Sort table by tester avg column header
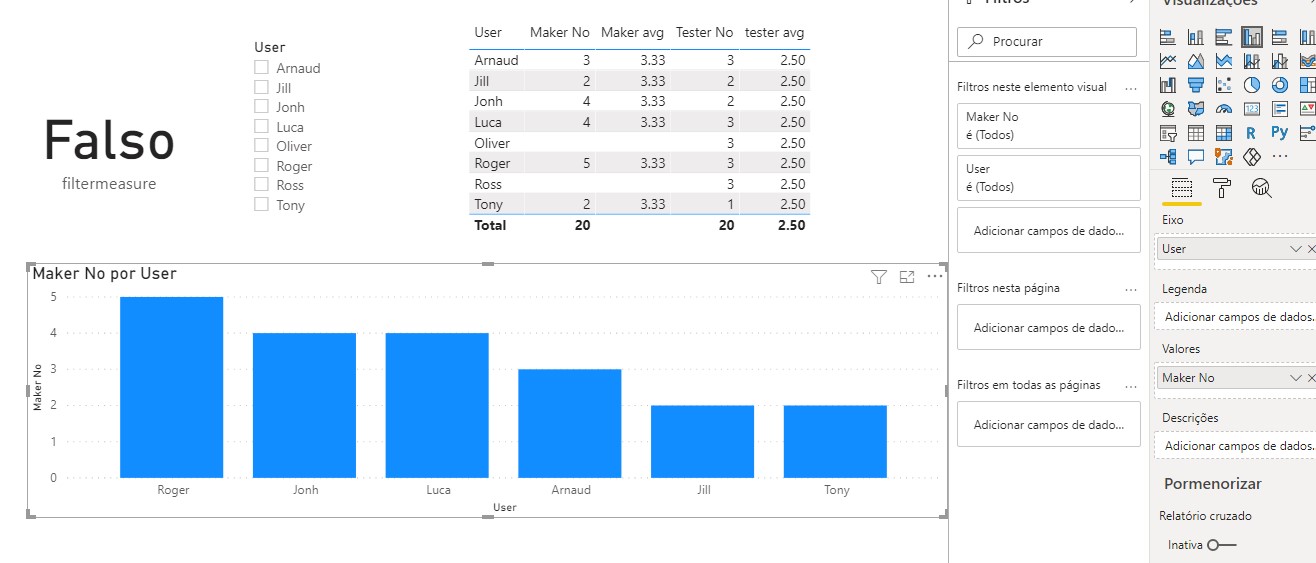This screenshot has height=563, width=1316. (x=774, y=33)
